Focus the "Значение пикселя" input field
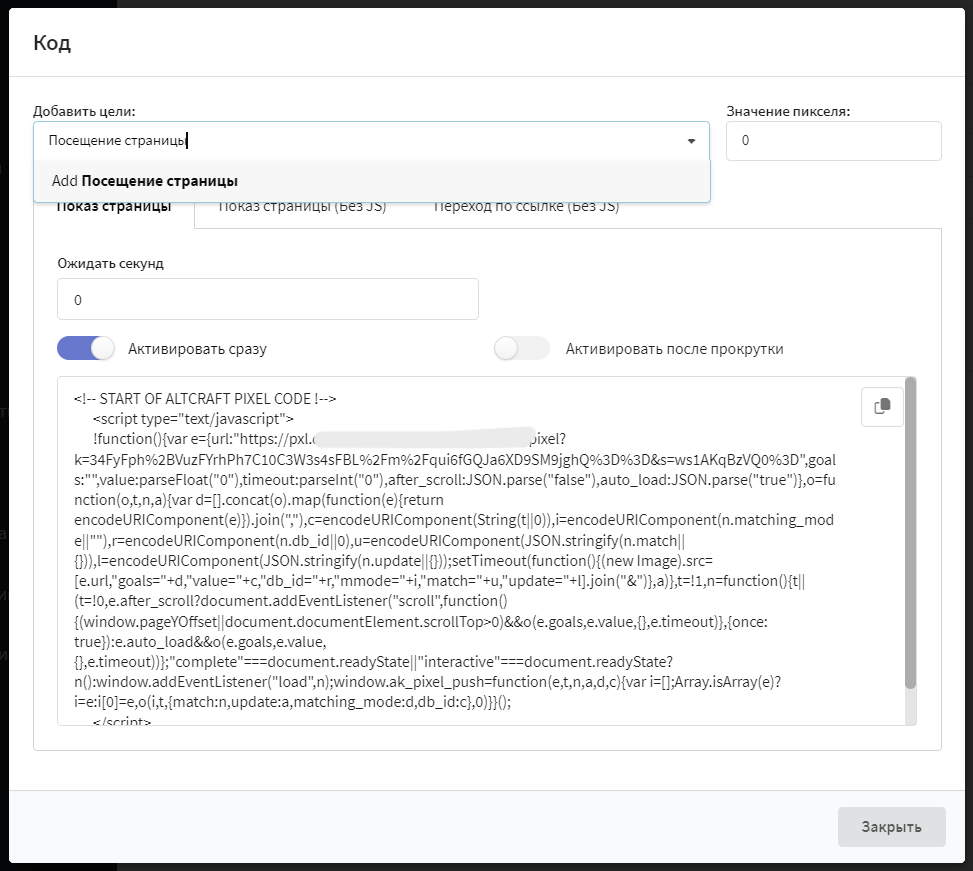The width and height of the screenshot is (973, 871). pos(833,141)
